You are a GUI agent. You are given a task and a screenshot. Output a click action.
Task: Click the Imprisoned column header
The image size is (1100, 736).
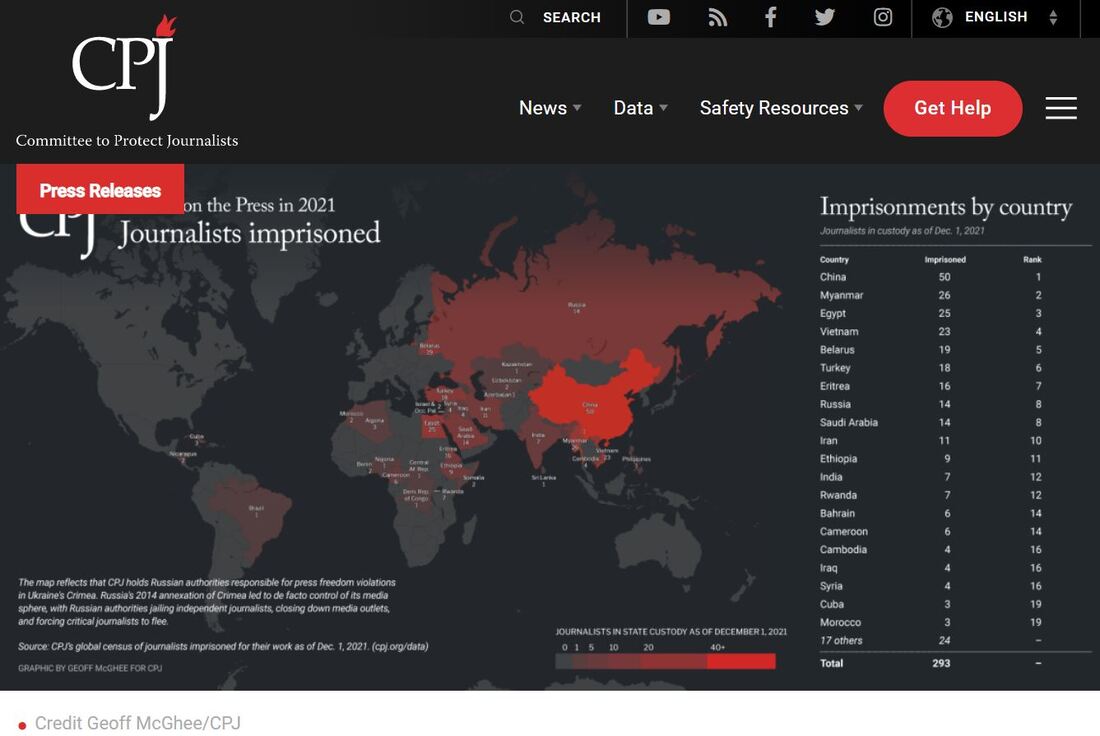pyautogui.click(x=945, y=260)
